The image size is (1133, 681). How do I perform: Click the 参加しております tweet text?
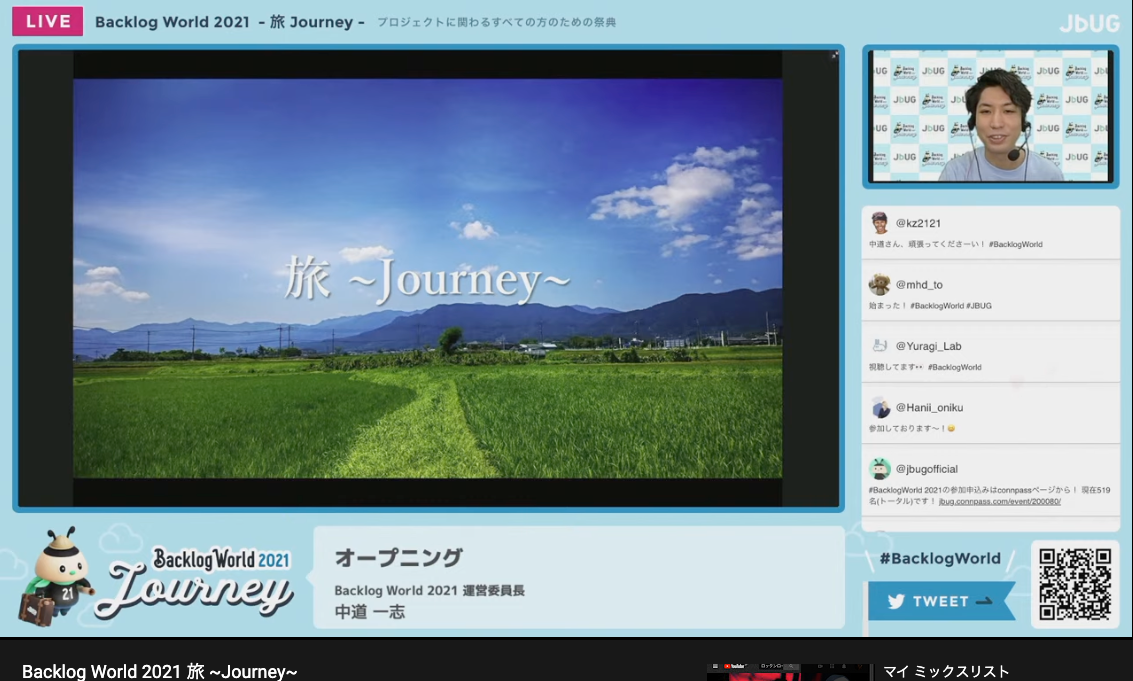pyautogui.click(x=912, y=429)
